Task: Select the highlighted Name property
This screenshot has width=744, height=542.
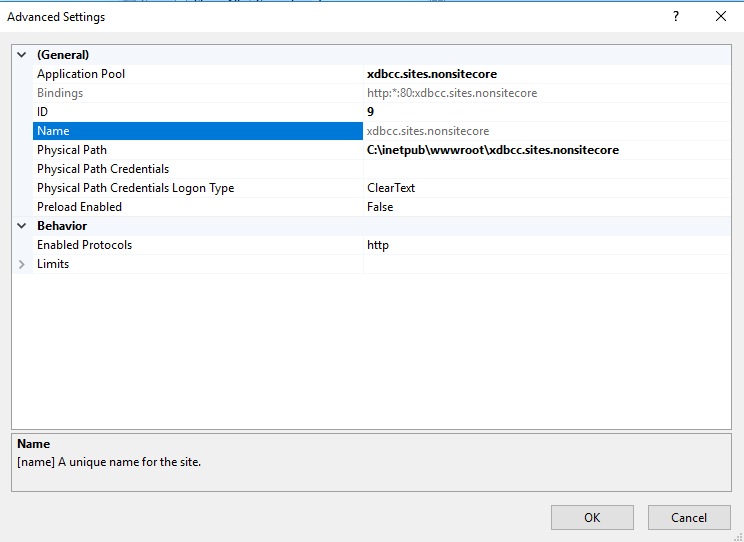Action: [53, 131]
